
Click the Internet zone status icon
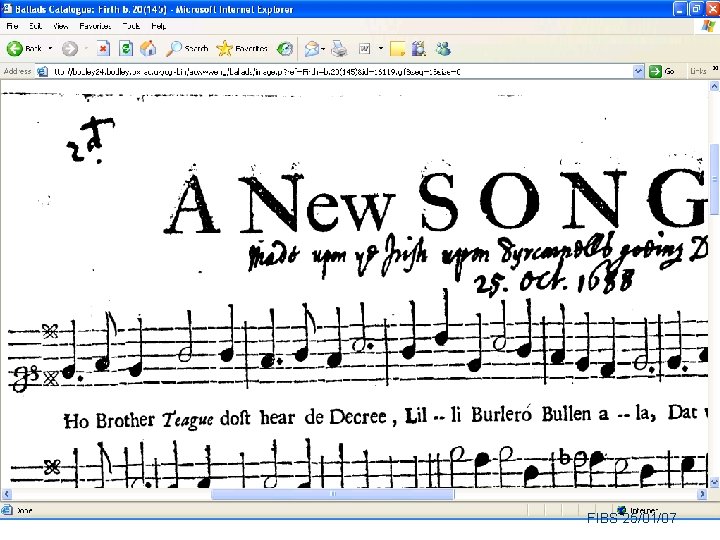point(622,510)
